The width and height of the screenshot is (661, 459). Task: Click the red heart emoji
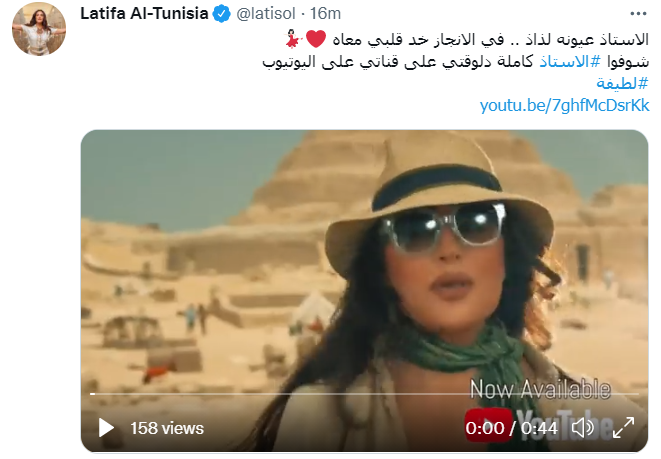coord(316,39)
